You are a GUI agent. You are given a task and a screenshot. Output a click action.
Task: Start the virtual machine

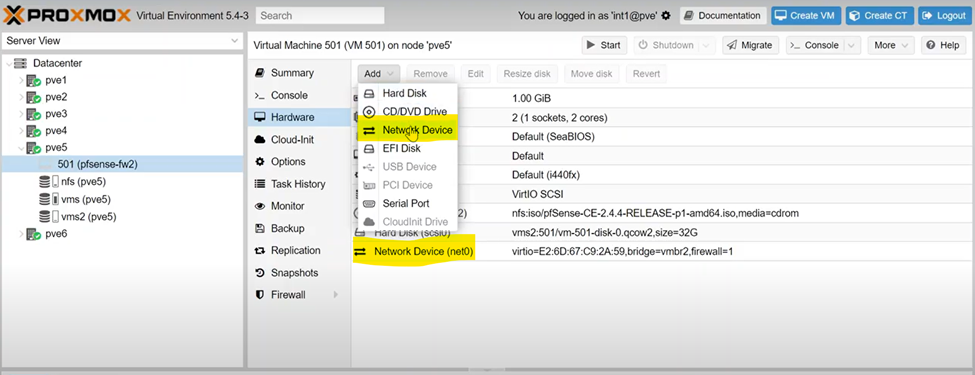[605, 45]
